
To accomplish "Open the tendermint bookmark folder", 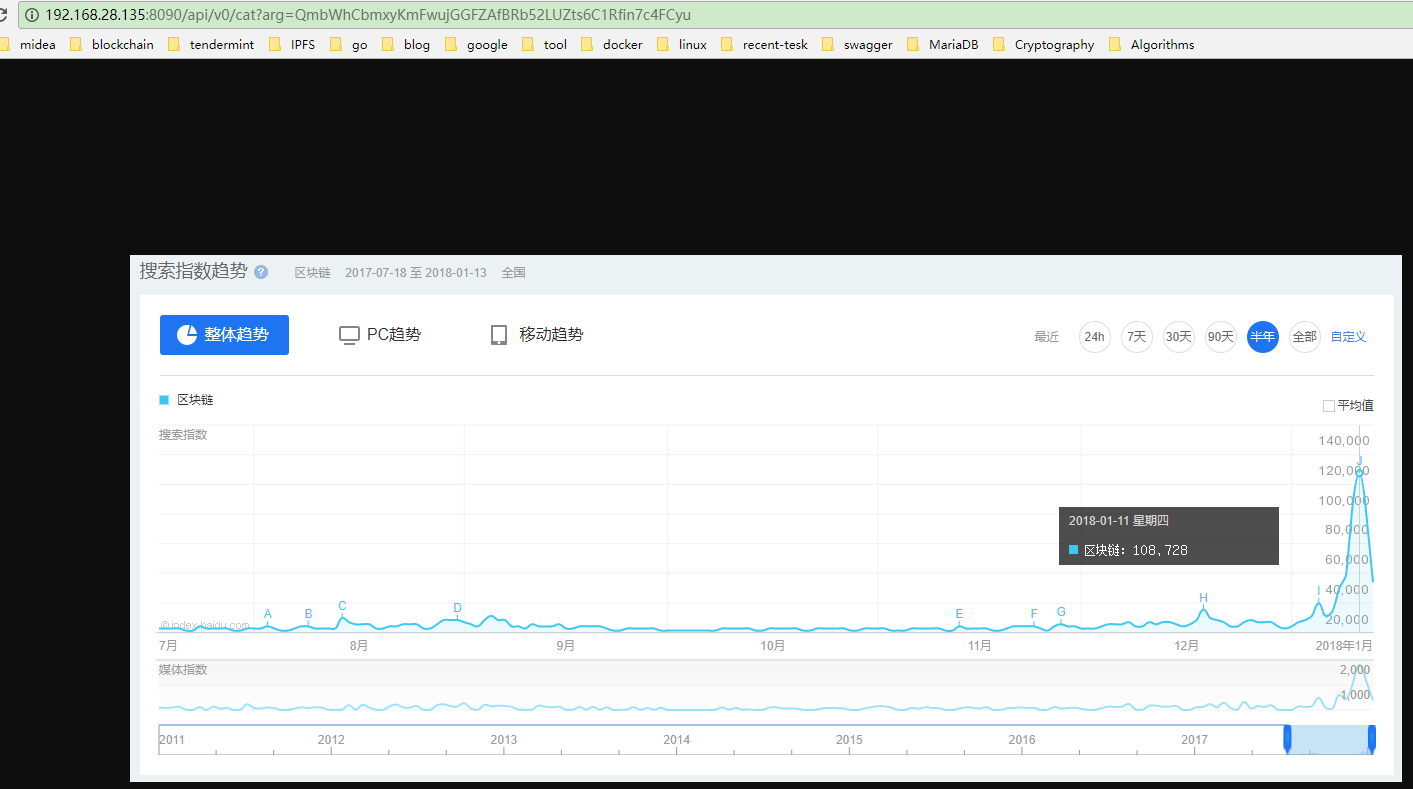I will pyautogui.click(x=211, y=44).
